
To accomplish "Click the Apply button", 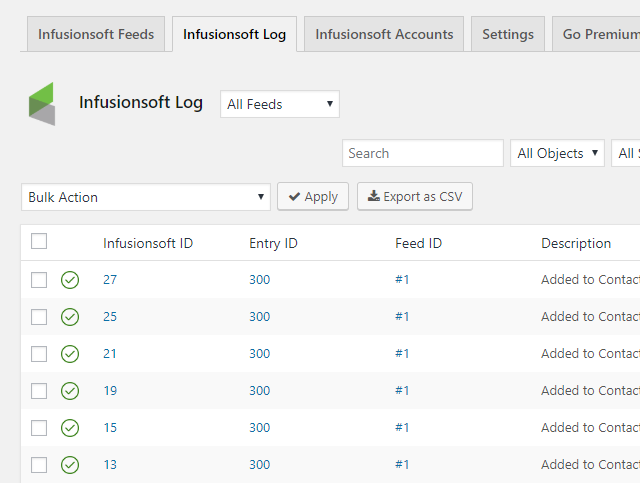I will (313, 196).
